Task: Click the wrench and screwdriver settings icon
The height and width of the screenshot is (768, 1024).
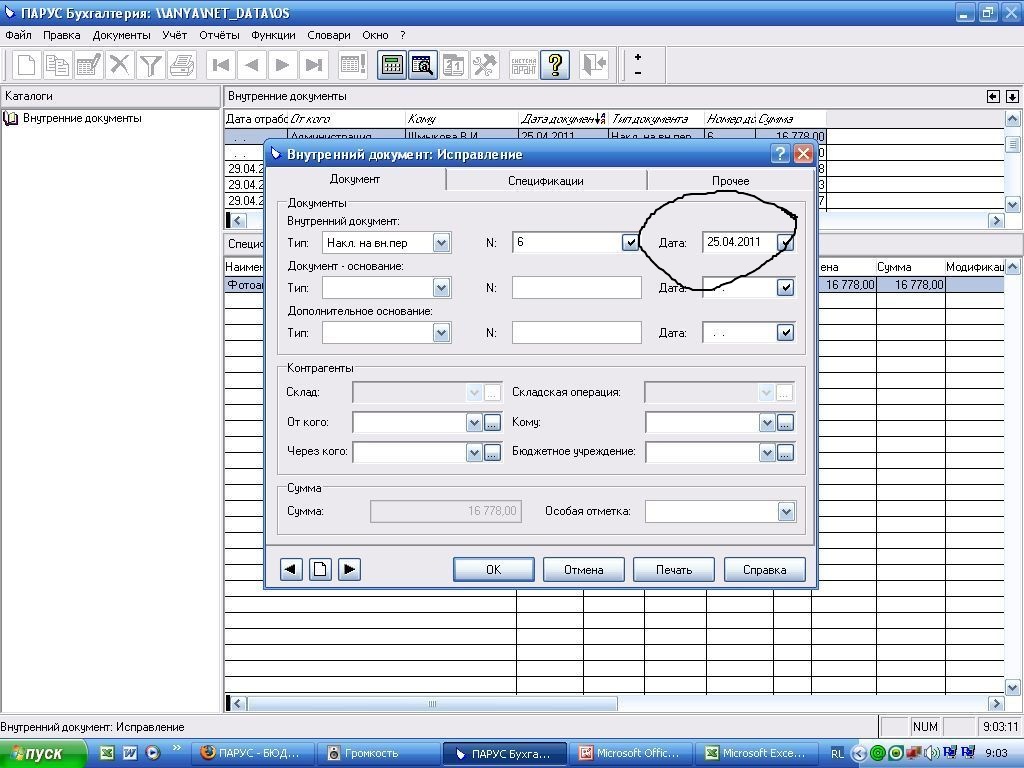Action: point(484,66)
